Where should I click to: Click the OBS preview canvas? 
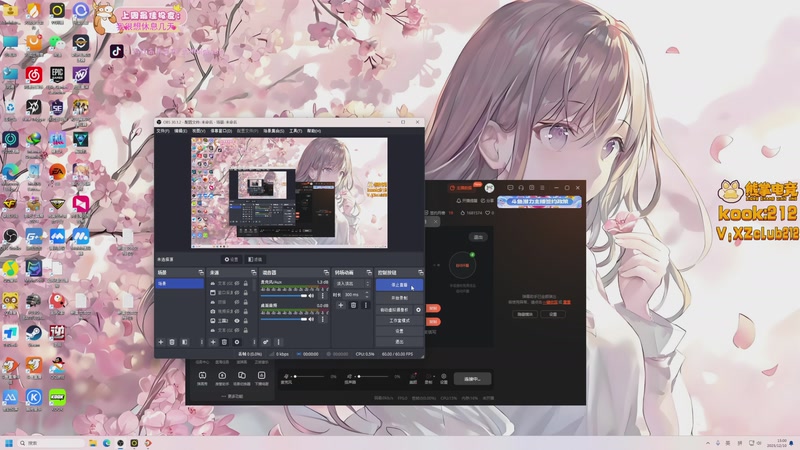tap(289, 193)
